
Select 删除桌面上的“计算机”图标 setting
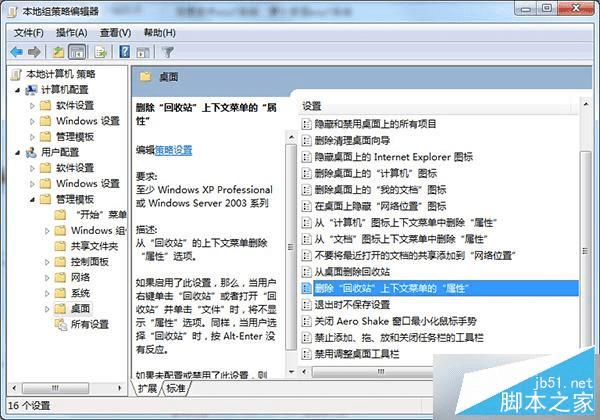coord(376,173)
